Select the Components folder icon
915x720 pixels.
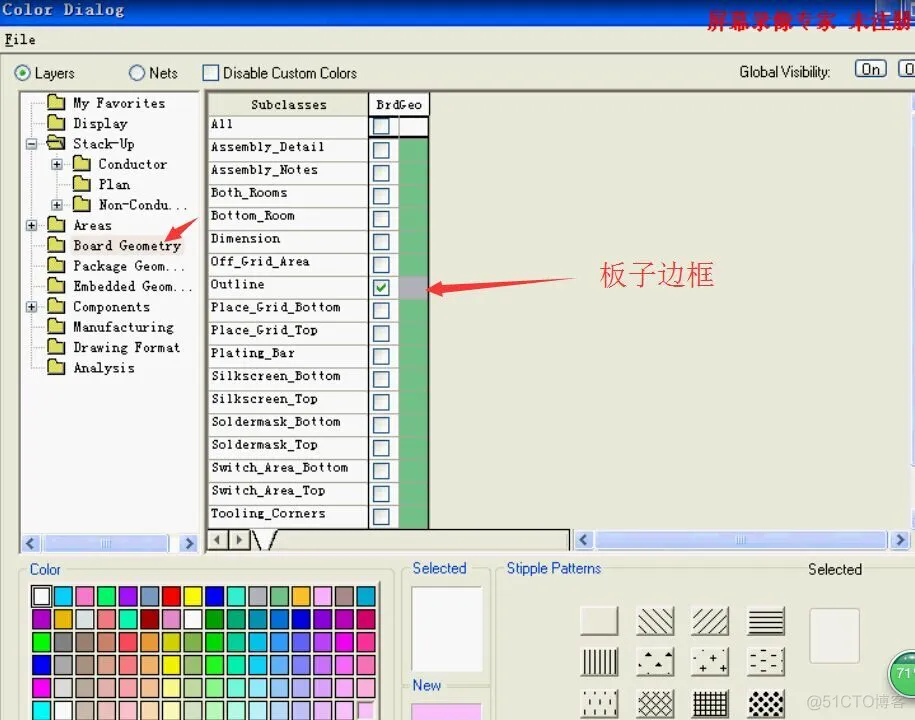click(x=57, y=306)
